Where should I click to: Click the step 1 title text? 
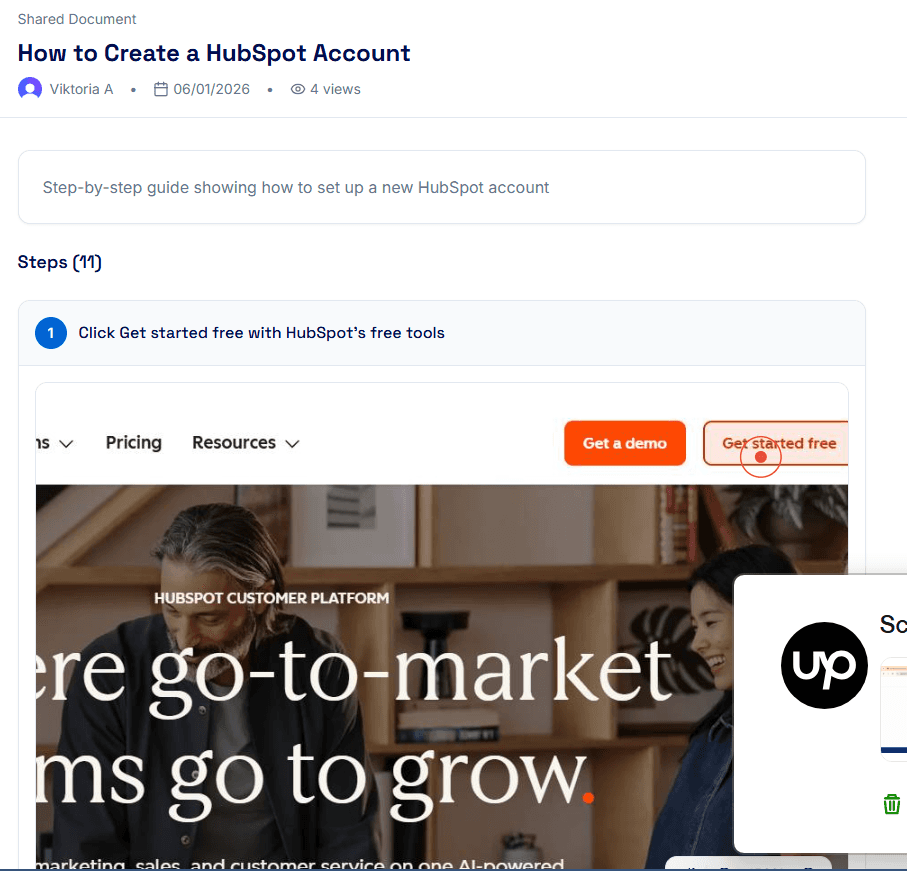[261, 333]
